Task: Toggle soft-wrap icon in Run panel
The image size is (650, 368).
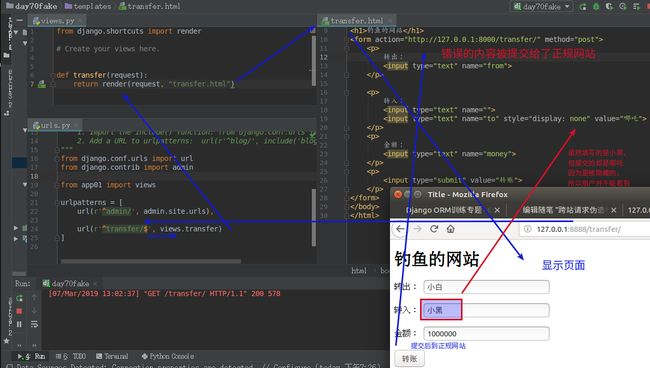Action: tap(34, 324)
